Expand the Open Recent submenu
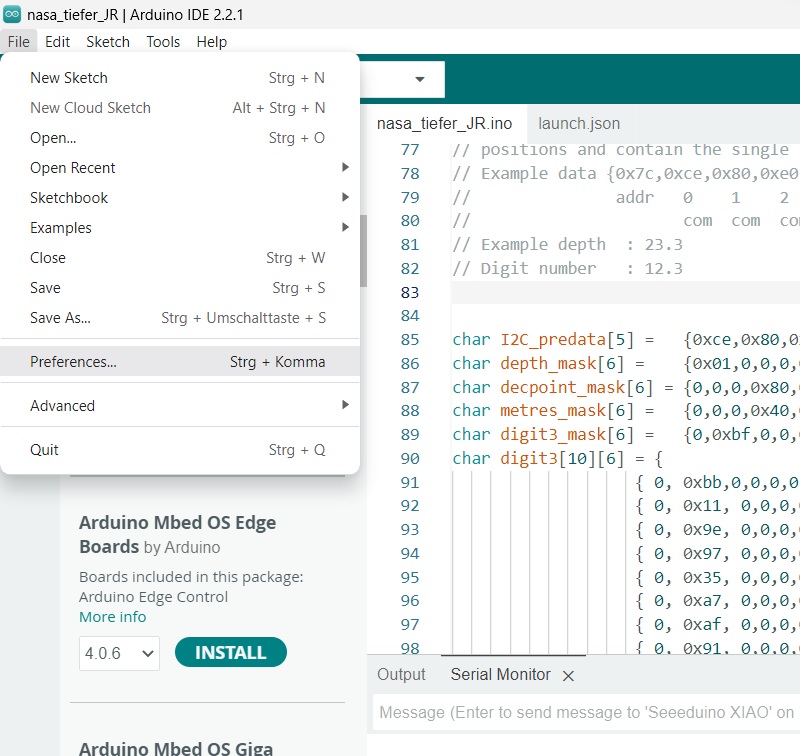 click(178, 168)
